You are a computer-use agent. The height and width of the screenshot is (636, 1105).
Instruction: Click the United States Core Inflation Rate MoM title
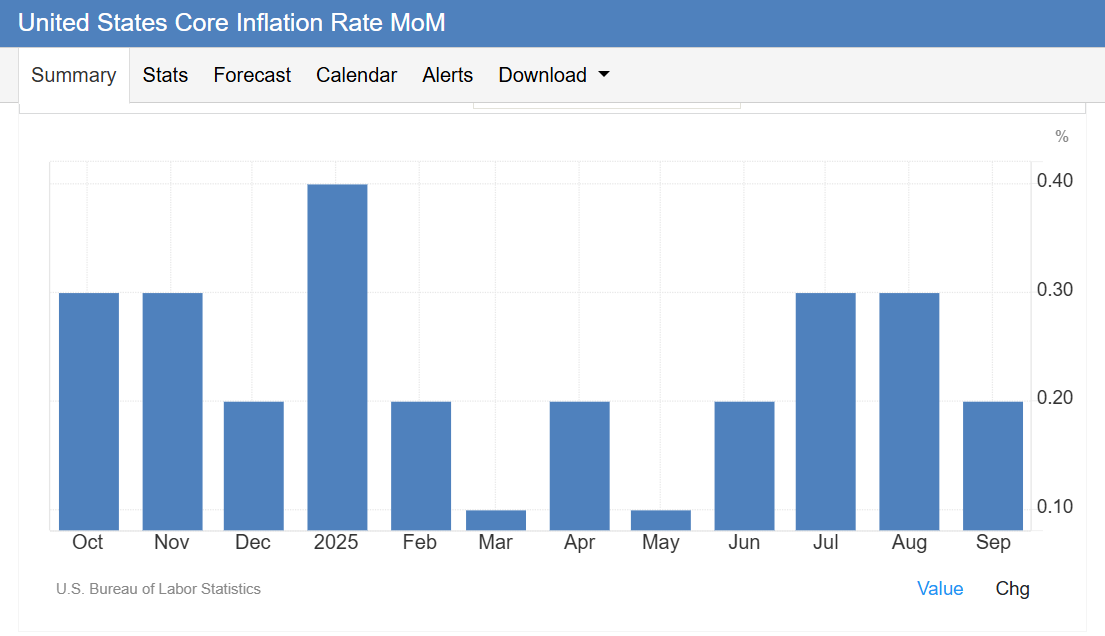click(232, 22)
